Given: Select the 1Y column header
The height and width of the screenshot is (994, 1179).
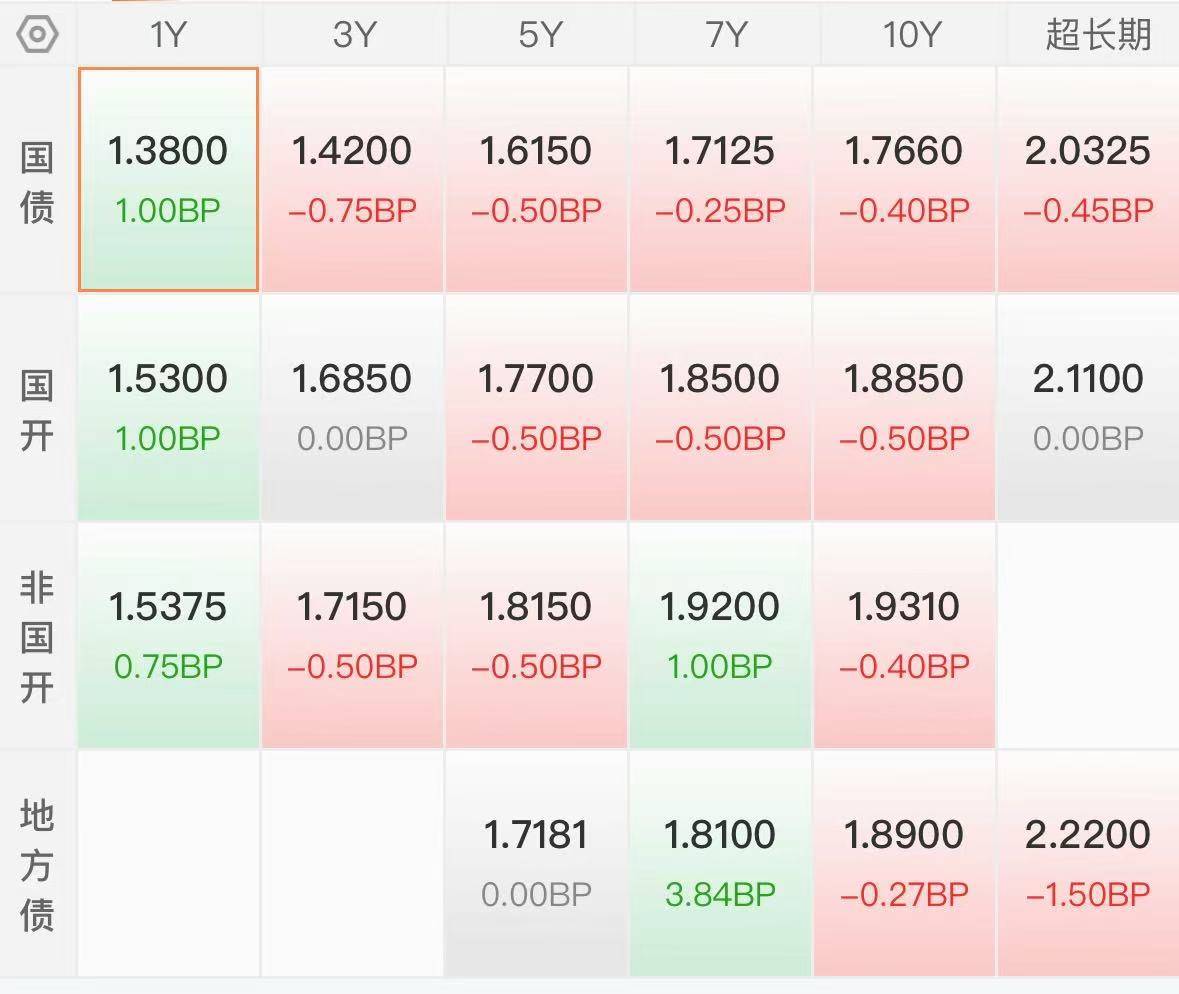Looking at the screenshot, I should [x=168, y=35].
